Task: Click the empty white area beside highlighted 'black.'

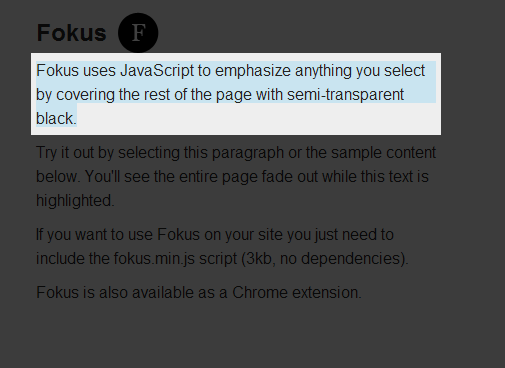Action: coord(258,119)
